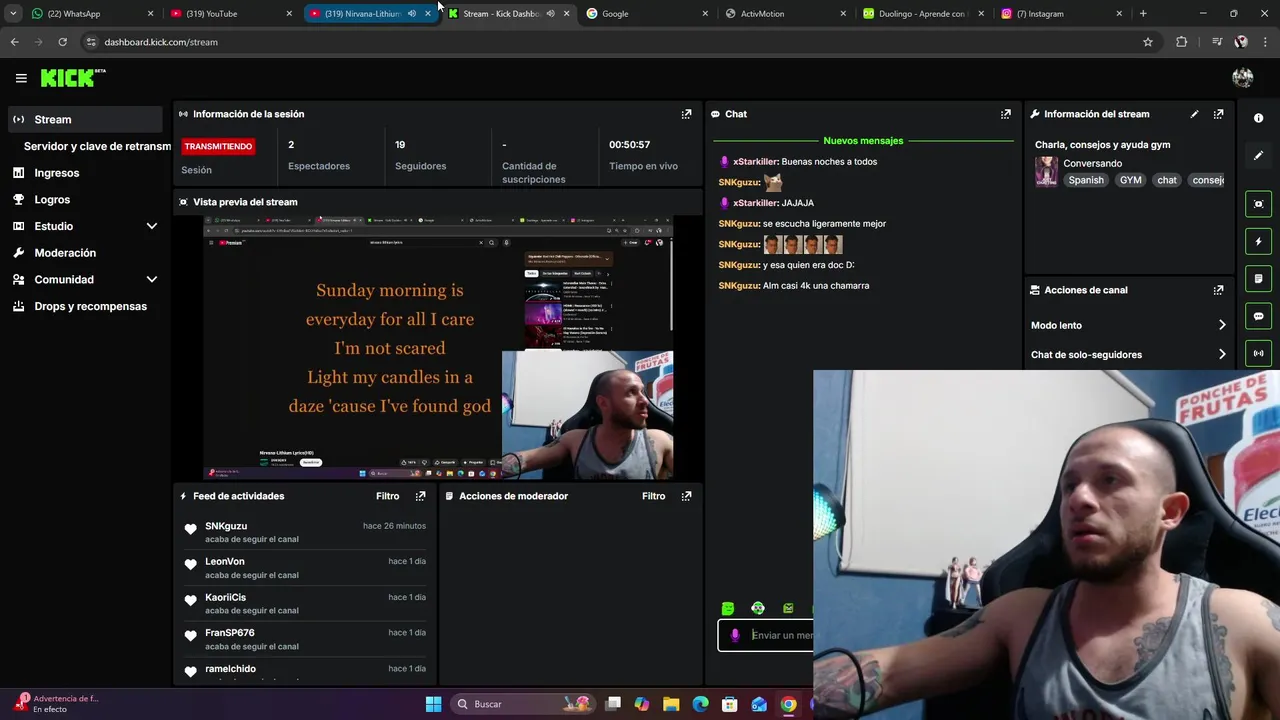Open the Modo lento settings arrow
1280x720 pixels.
click(1222, 325)
